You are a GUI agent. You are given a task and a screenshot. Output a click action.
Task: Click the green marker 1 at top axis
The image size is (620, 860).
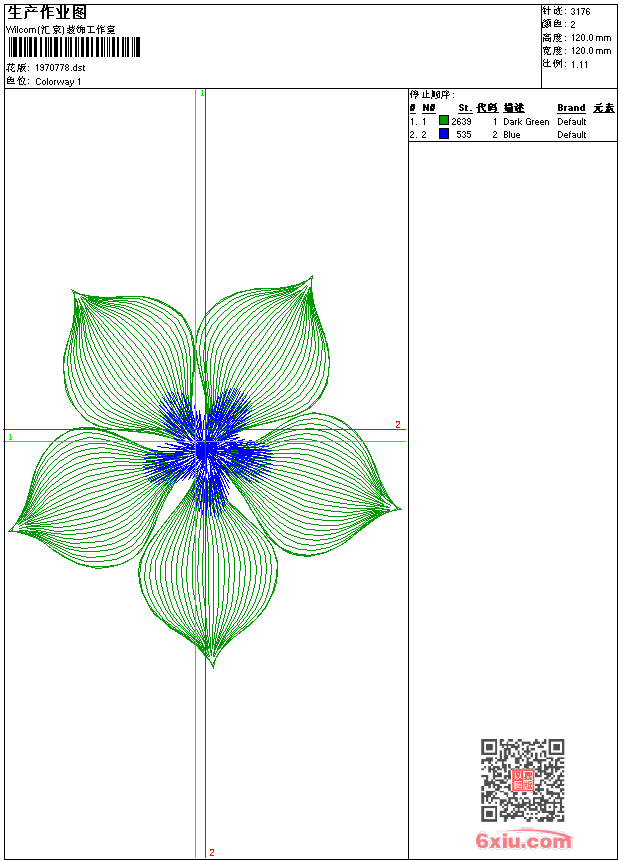pyautogui.click(x=202, y=93)
